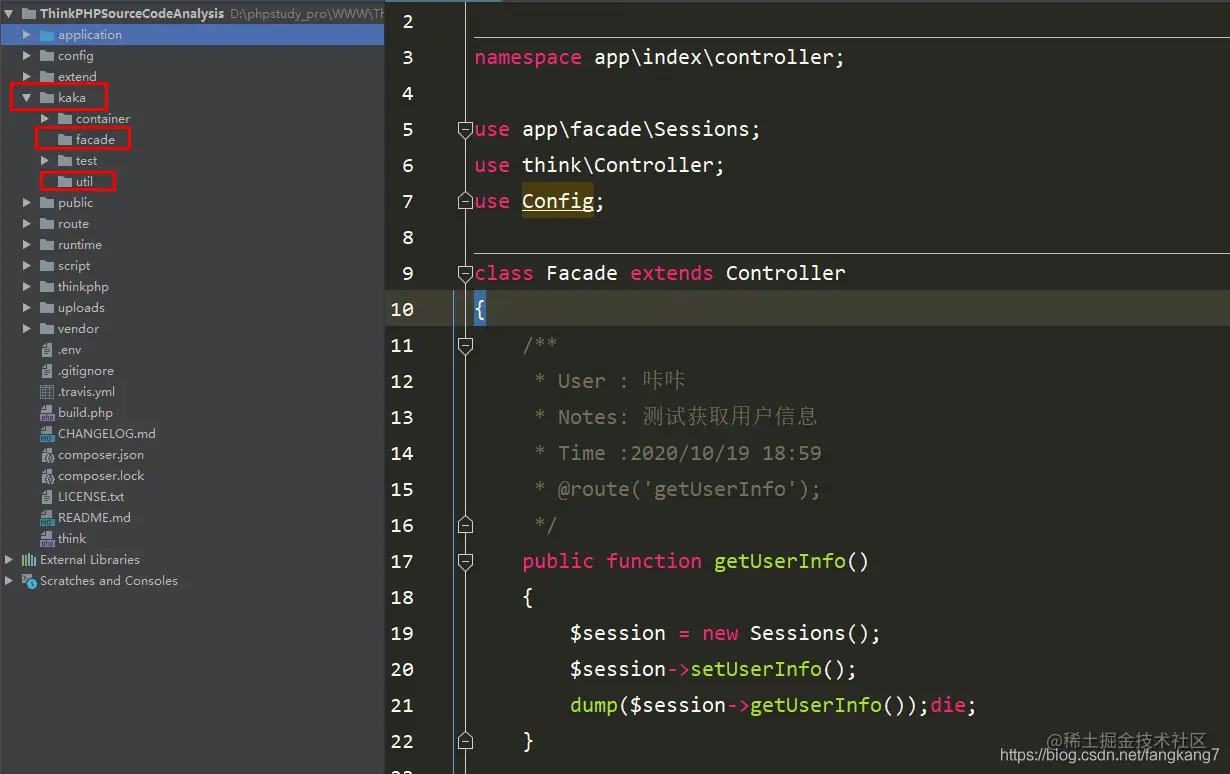Screen dimensions: 1230x774
Task: Click the ThinkPHPSourceCodeAnalysis project folder icon
Action: click(x=28, y=14)
